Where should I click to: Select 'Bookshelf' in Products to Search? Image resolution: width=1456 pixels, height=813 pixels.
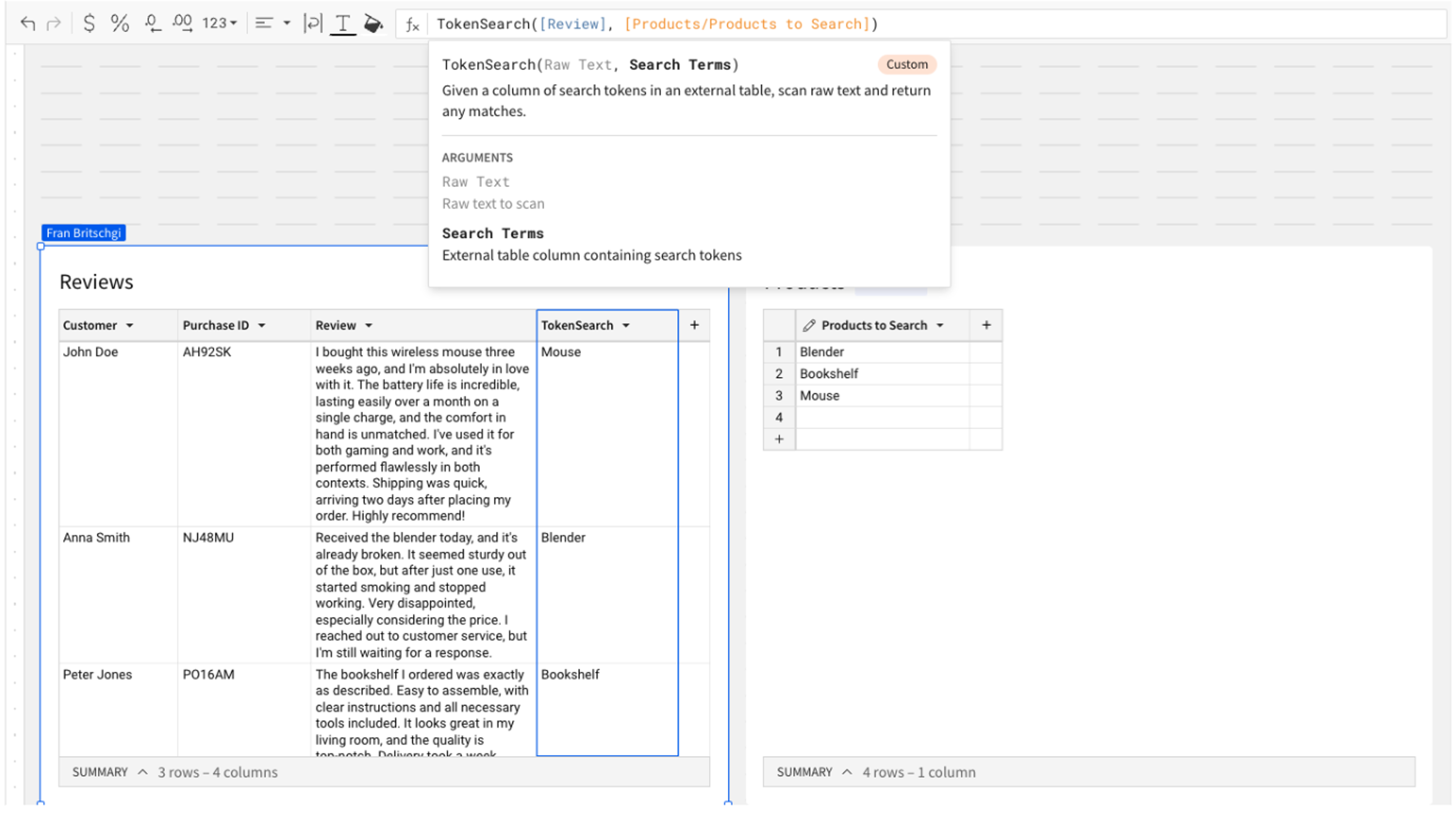pyautogui.click(x=882, y=373)
